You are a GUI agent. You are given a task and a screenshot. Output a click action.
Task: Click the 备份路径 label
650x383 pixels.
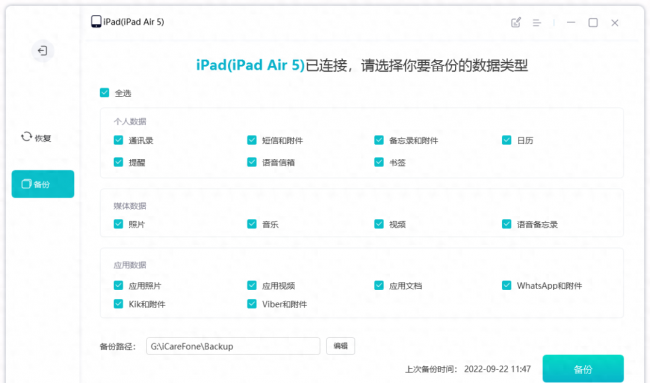tap(118, 347)
